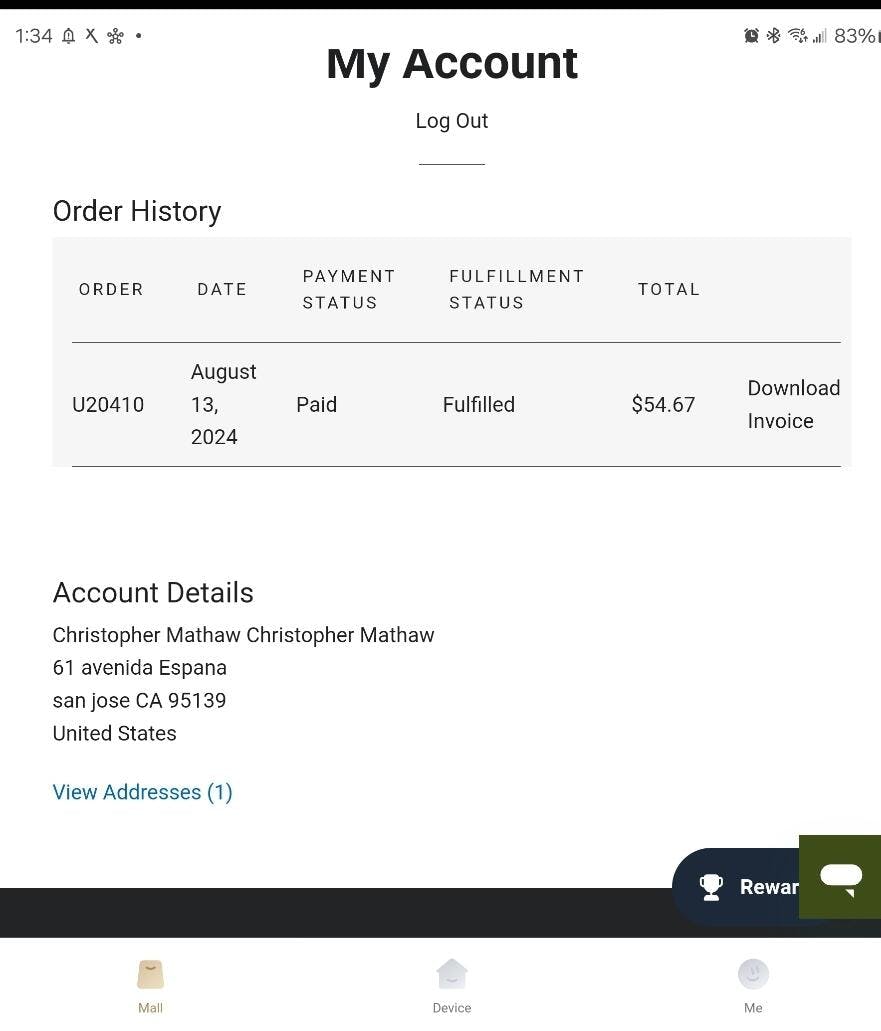The width and height of the screenshot is (881, 1031).
Task: Tap the ORDER column header
Action: point(111,289)
